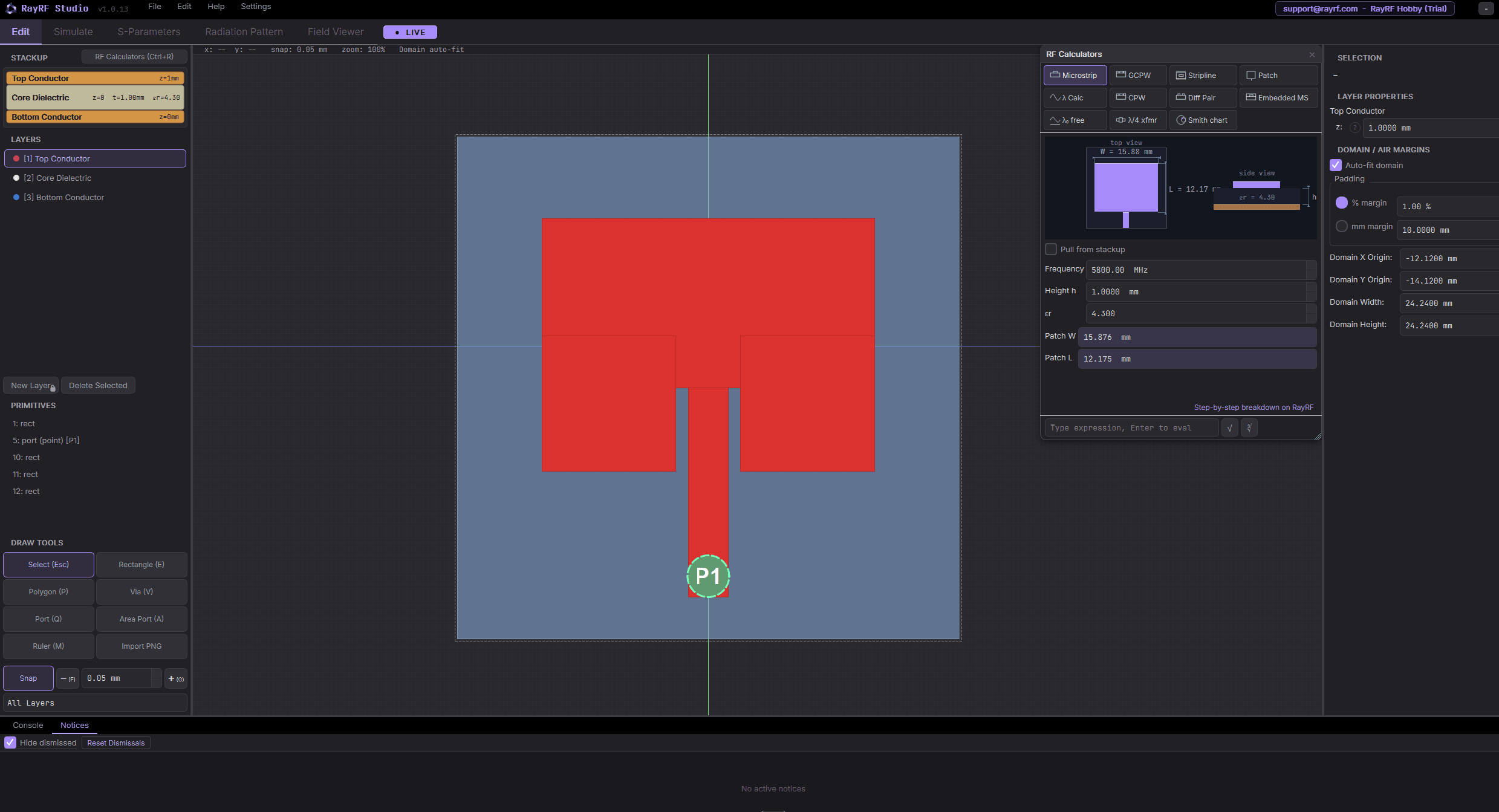Select the Via (V) draw tool
This screenshot has height=812, width=1499.
pos(141,592)
